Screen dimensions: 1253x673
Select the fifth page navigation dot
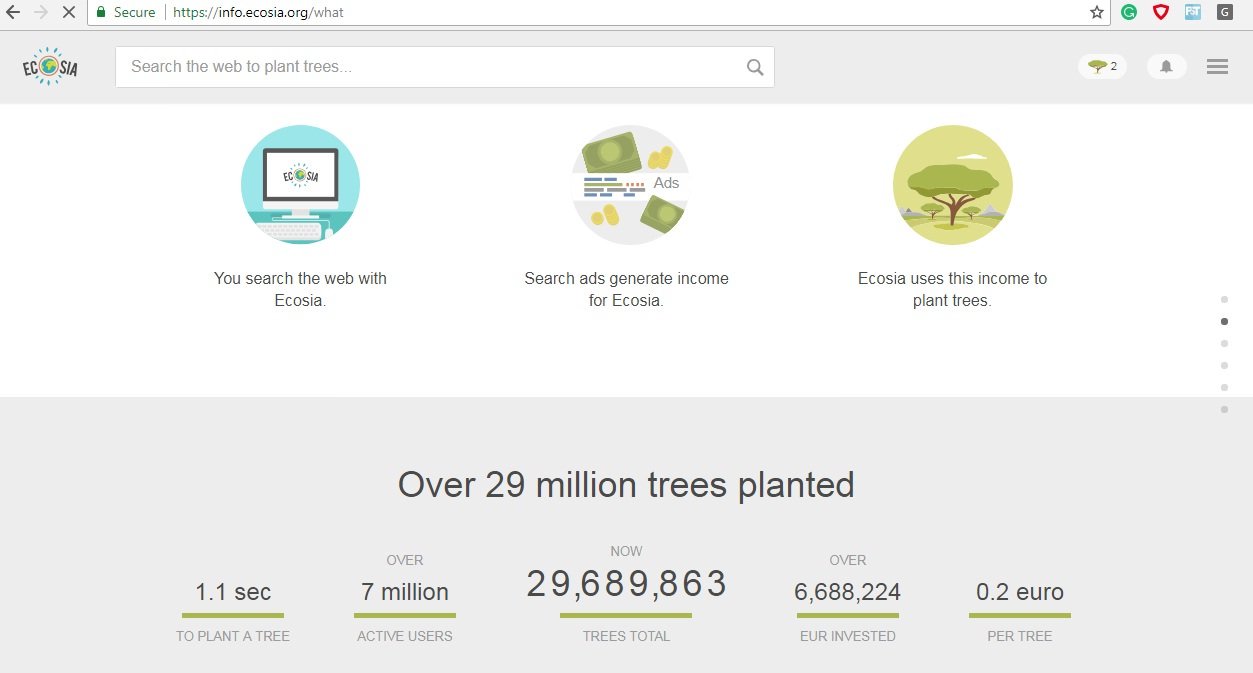click(1224, 388)
